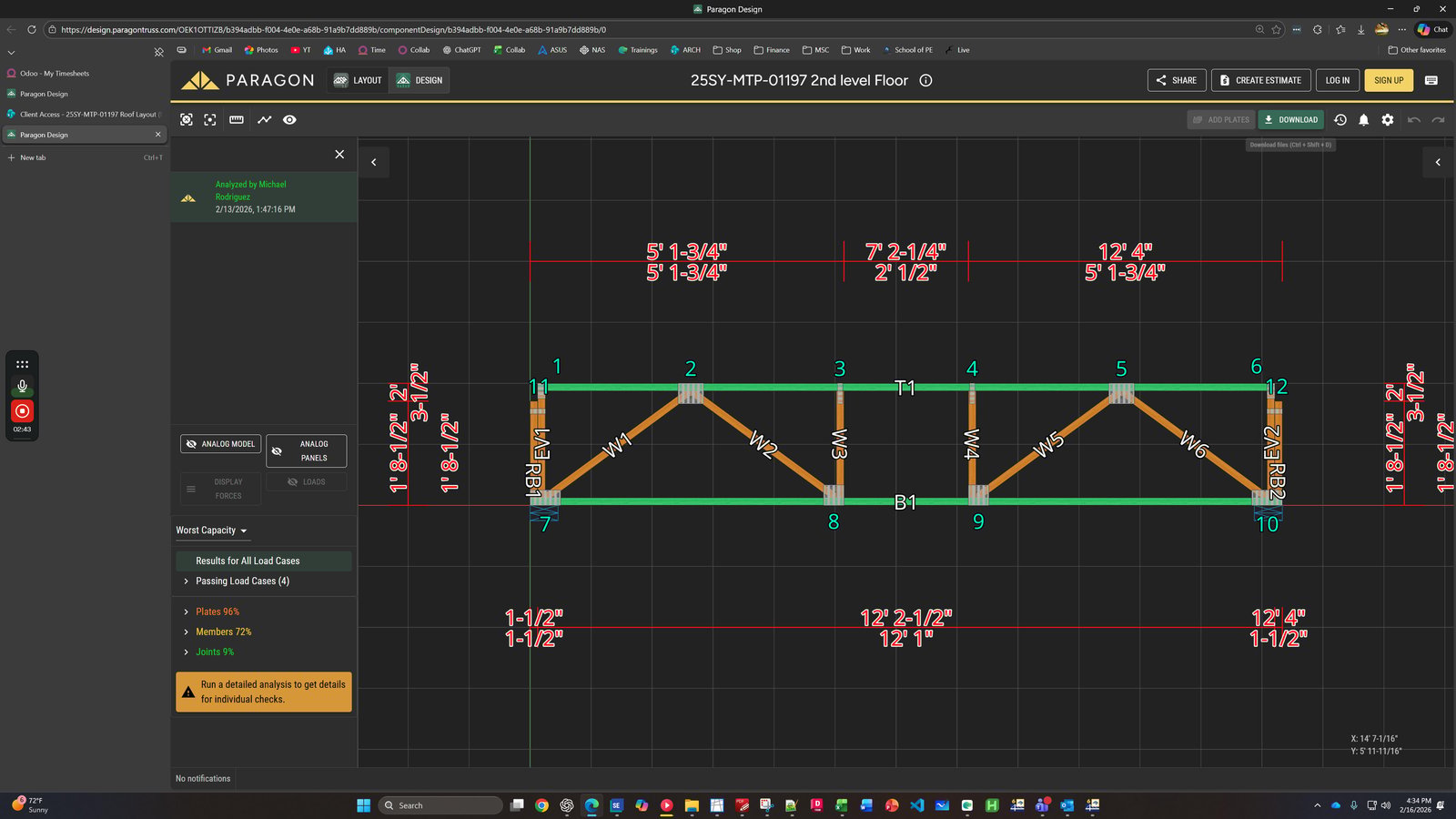The image size is (1456, 819).
Task: Click the recorder microphone icon
Action: point(23,386)
